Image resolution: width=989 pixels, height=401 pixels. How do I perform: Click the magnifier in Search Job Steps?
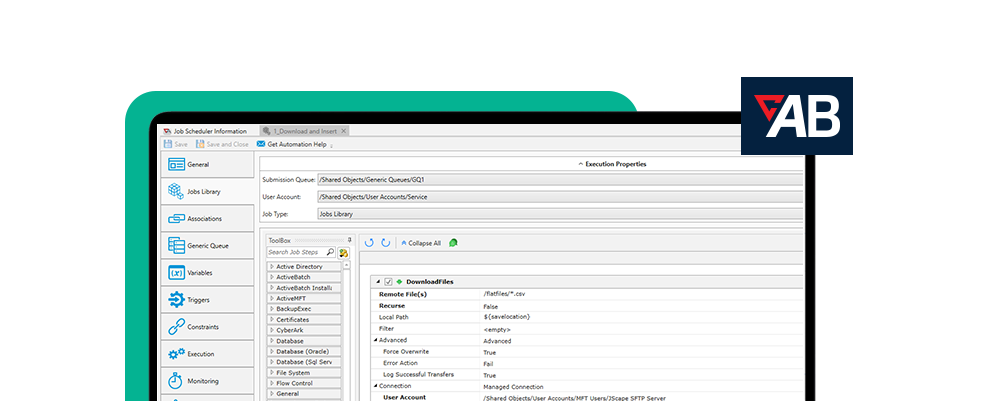tap(331, 252)
